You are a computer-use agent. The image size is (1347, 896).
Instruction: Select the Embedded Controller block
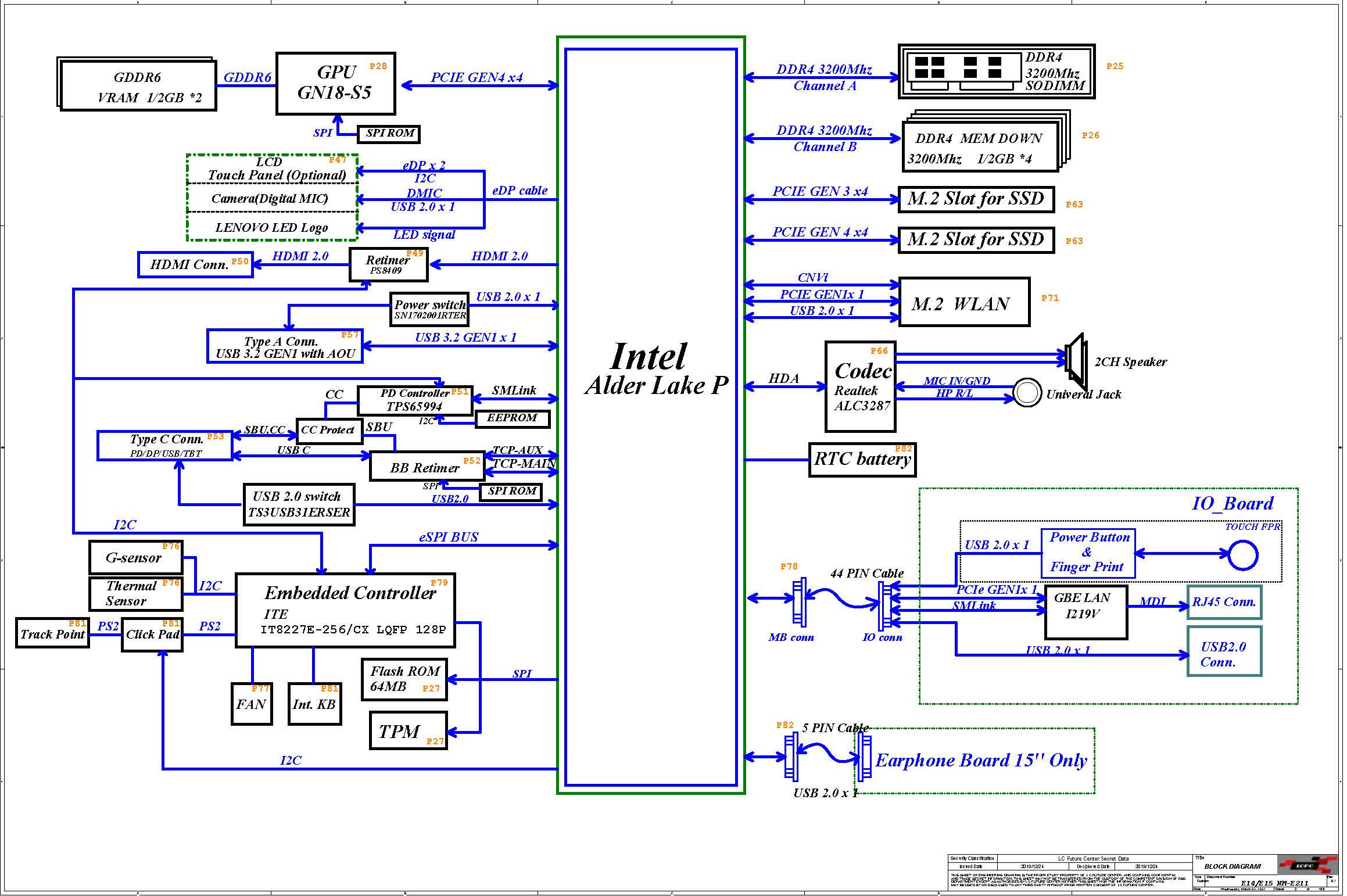pos(345,610)
